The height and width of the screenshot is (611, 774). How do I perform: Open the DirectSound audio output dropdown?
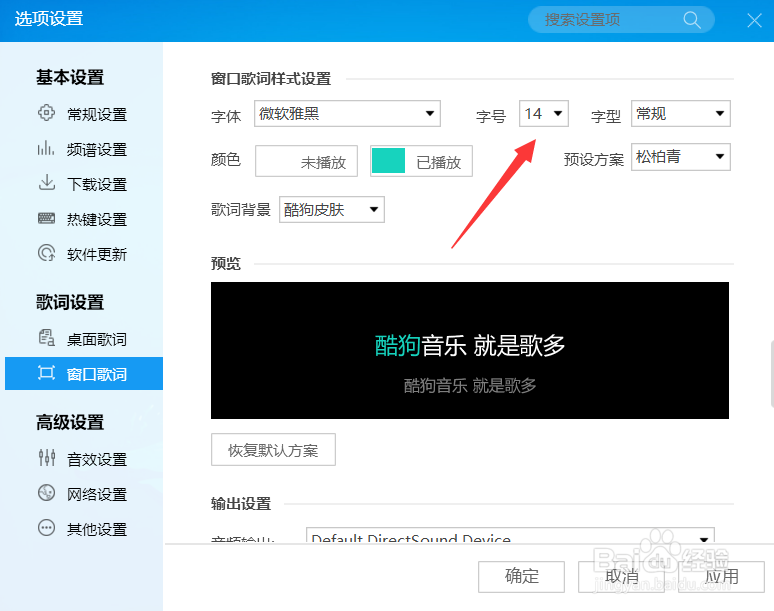click(x=510, y=535)
